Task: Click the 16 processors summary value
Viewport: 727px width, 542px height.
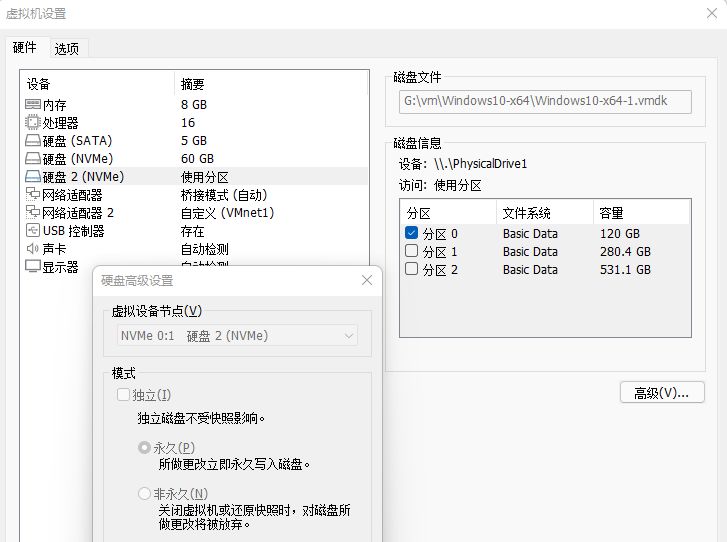Action: pos(188,123)
